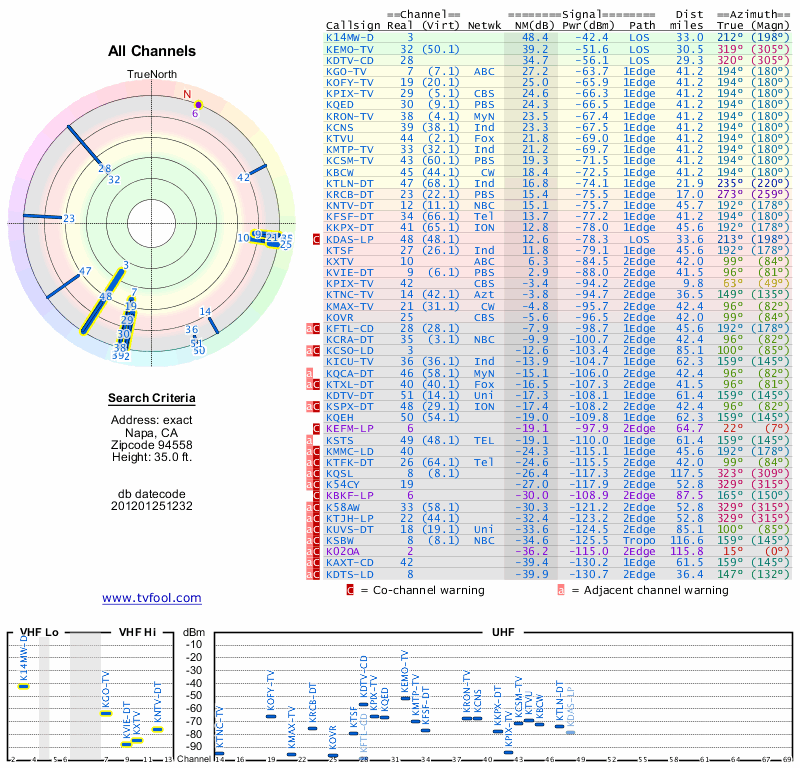Click the channel 6 dot on radar plot
The width and height of the screenshot is (800, 768).
[198, 104]
